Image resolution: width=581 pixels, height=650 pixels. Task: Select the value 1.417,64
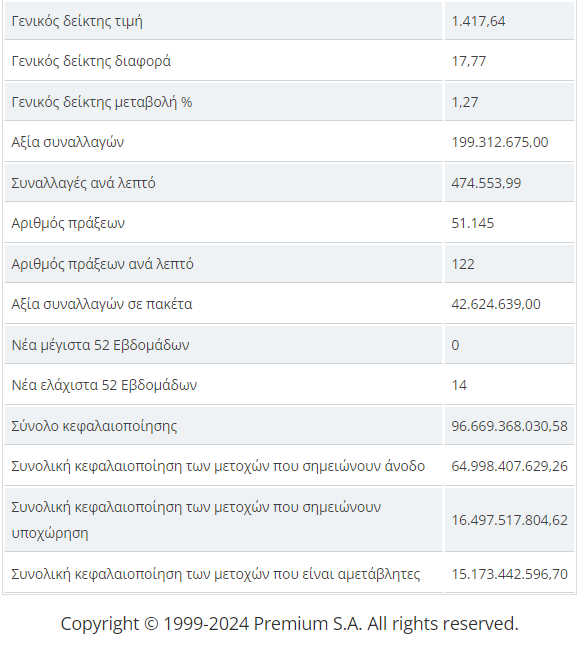[x=478, y=21]
